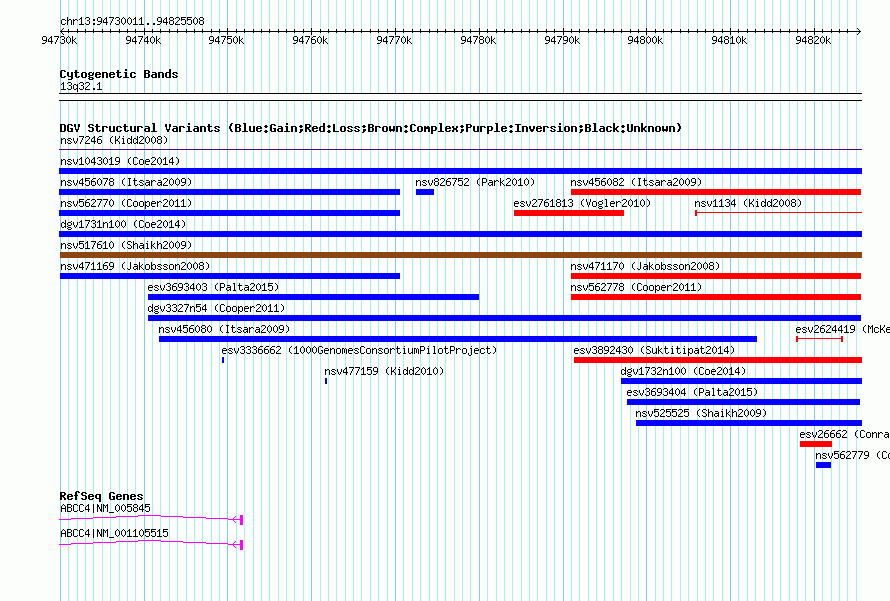Open variant nsv471169 (Jakobsson2008) label
890x601 pixels.
pos(135,266)
